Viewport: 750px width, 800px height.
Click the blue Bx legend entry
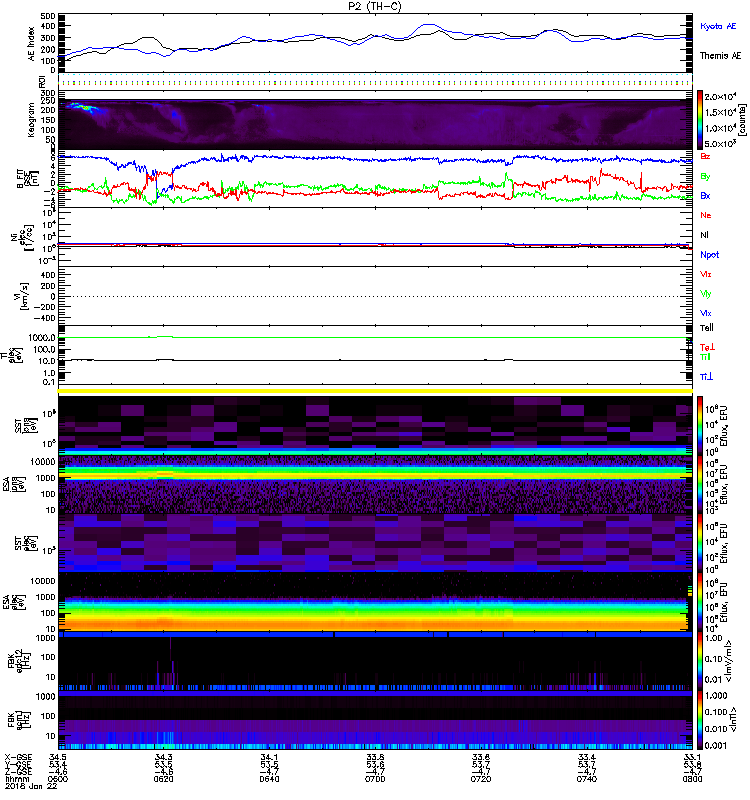click(706, 196)
